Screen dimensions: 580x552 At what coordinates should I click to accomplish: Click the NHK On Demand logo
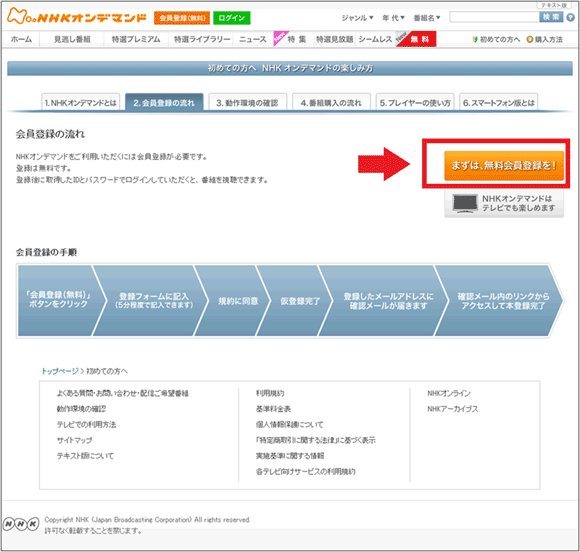[77, 17]
